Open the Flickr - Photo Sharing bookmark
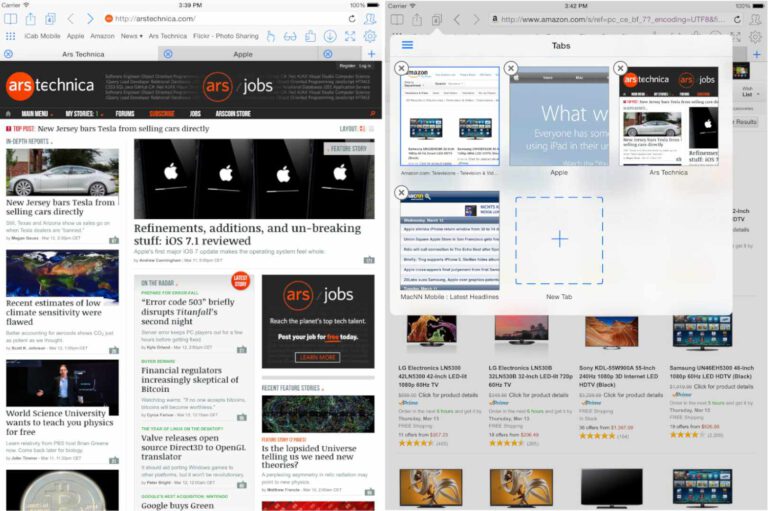The width and height of the screenshot is (768, 511). click(226, 36)
